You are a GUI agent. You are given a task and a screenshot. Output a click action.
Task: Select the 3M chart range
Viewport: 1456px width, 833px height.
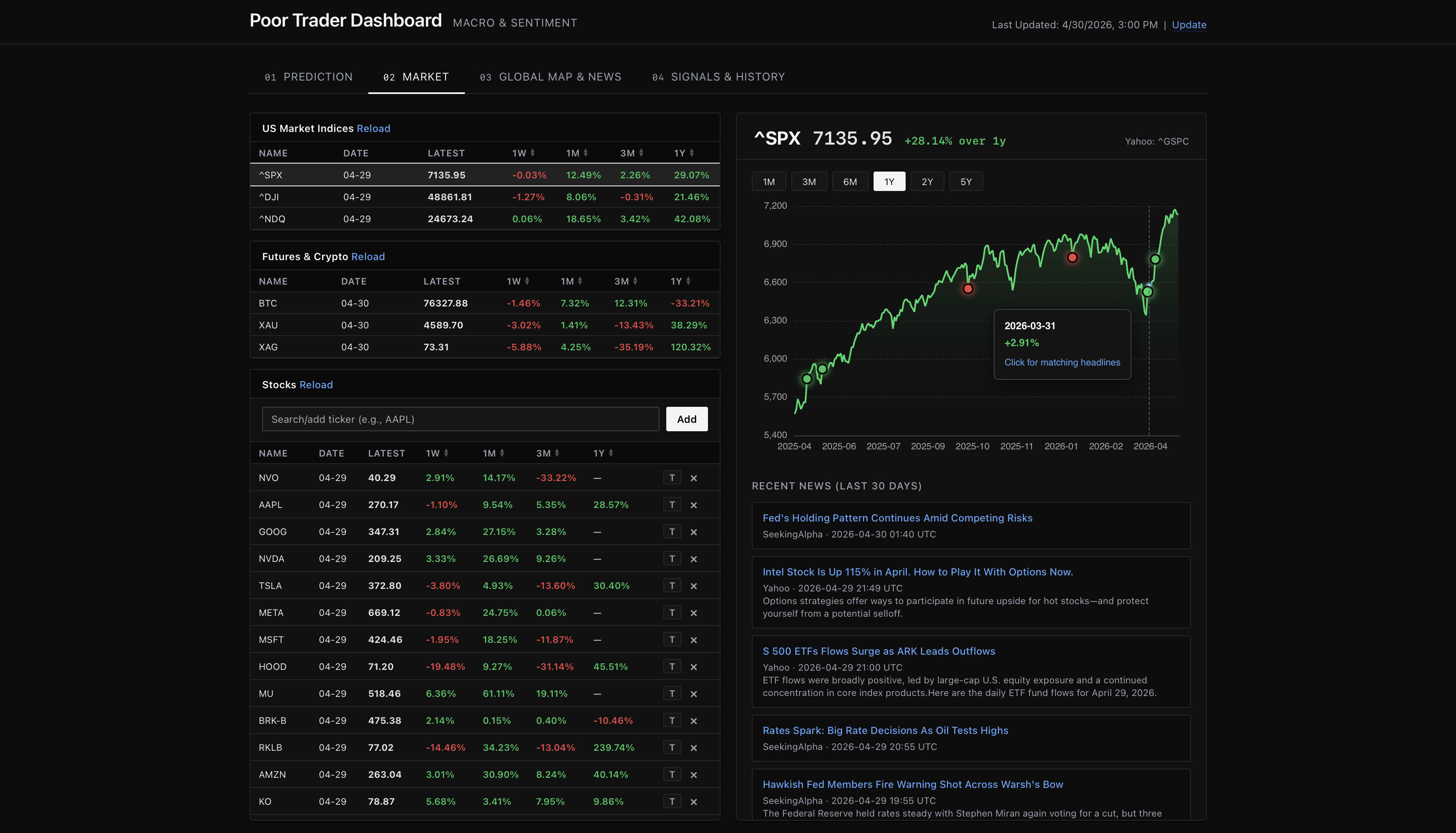[x=809, y=181]
